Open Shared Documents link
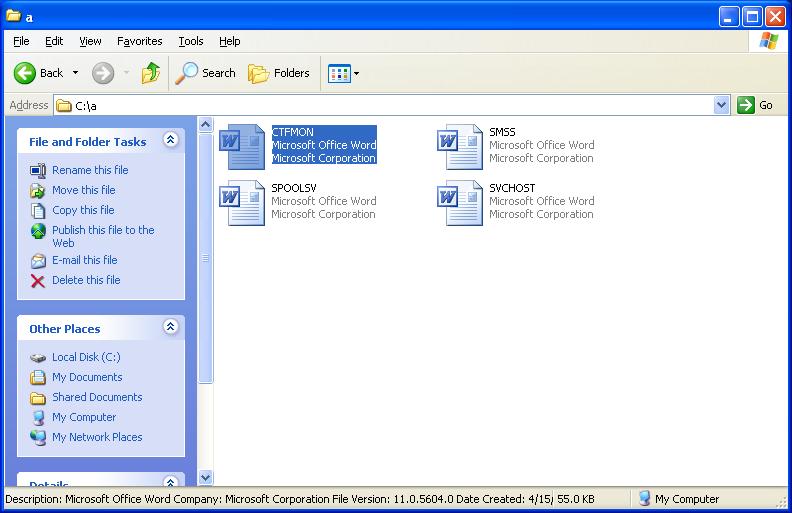Image resolution: width=792 pixels, height=513 pixels. [97, 397]
